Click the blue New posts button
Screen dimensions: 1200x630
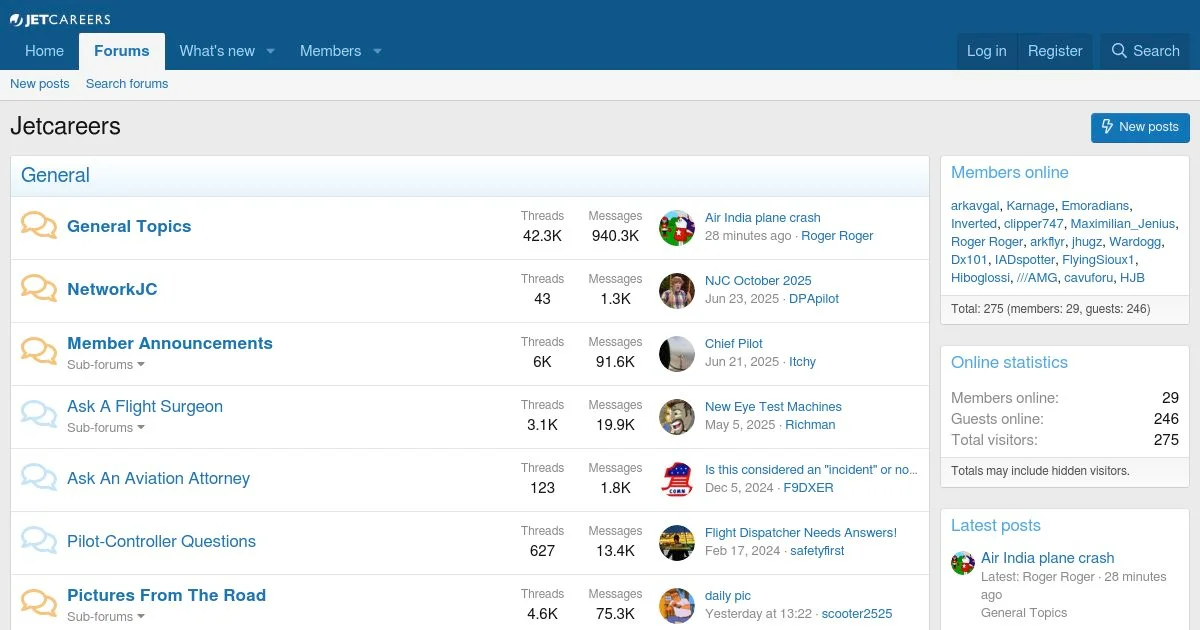pos(1140,127)
